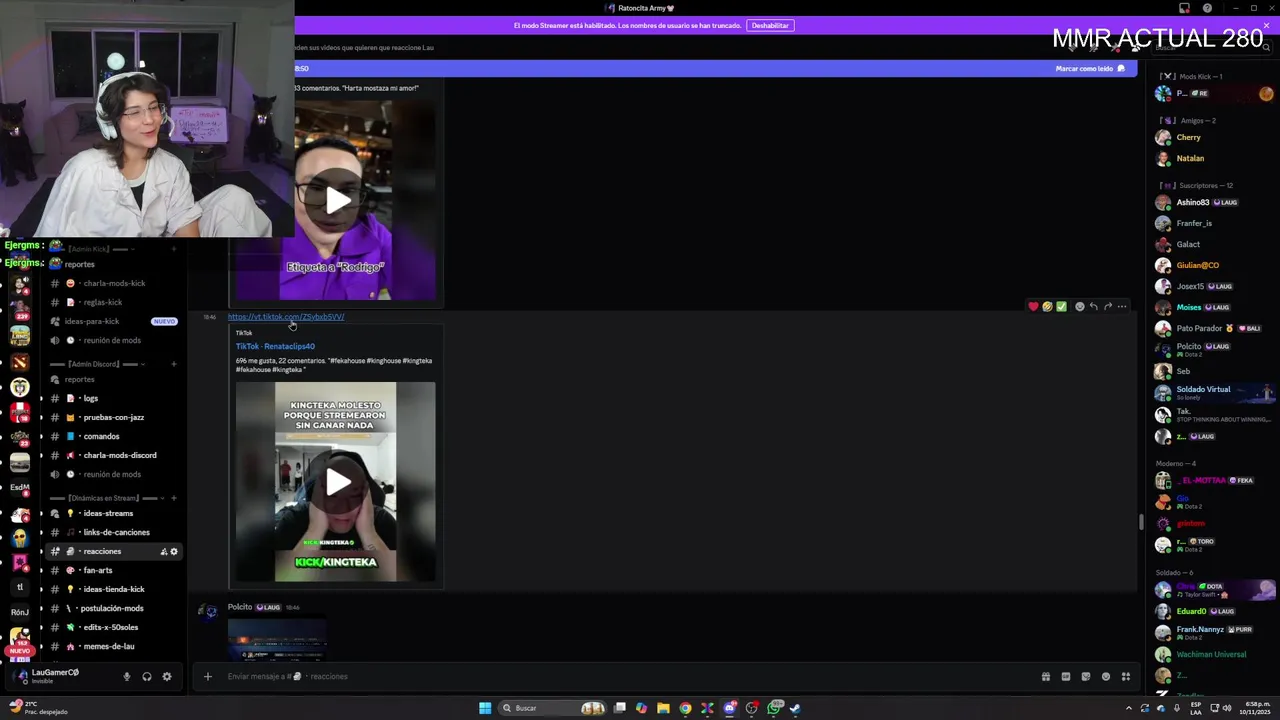This screenshot has height=720, width=1280.
Task: Join the reunión de mods voice channel under Admin Kick
Action: (114, 340)
